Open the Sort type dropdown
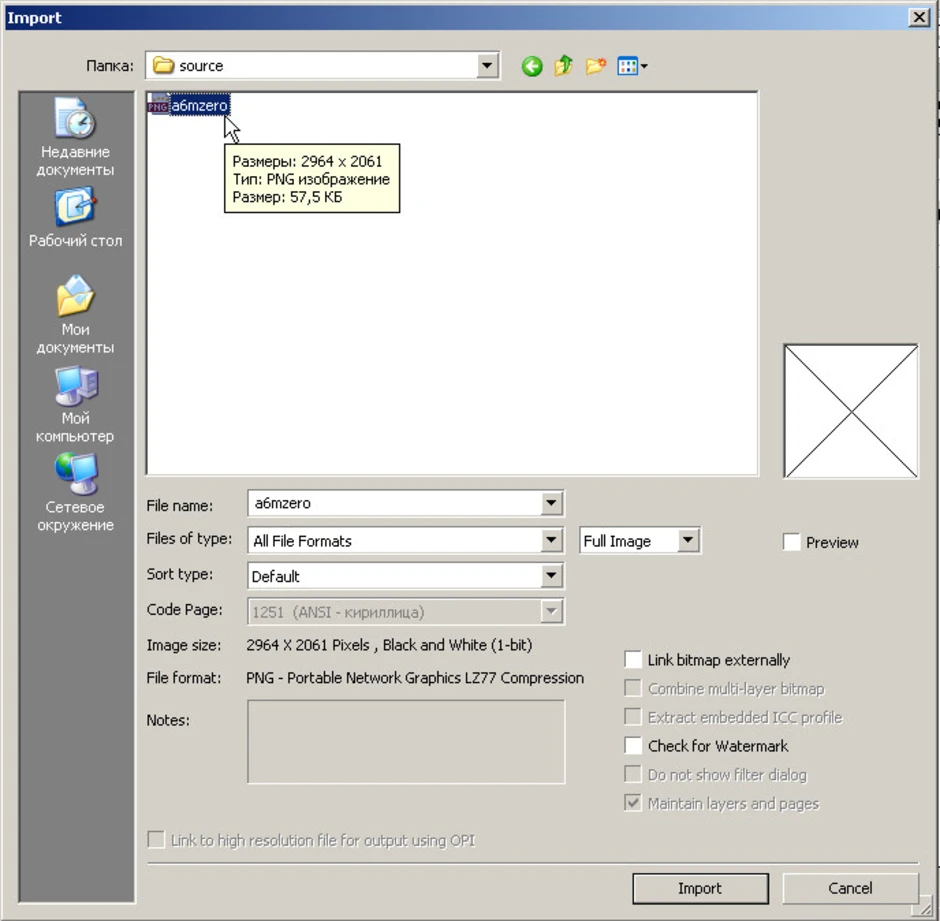Viewport: 940px width, 921px height. click(x=551, y=576)
